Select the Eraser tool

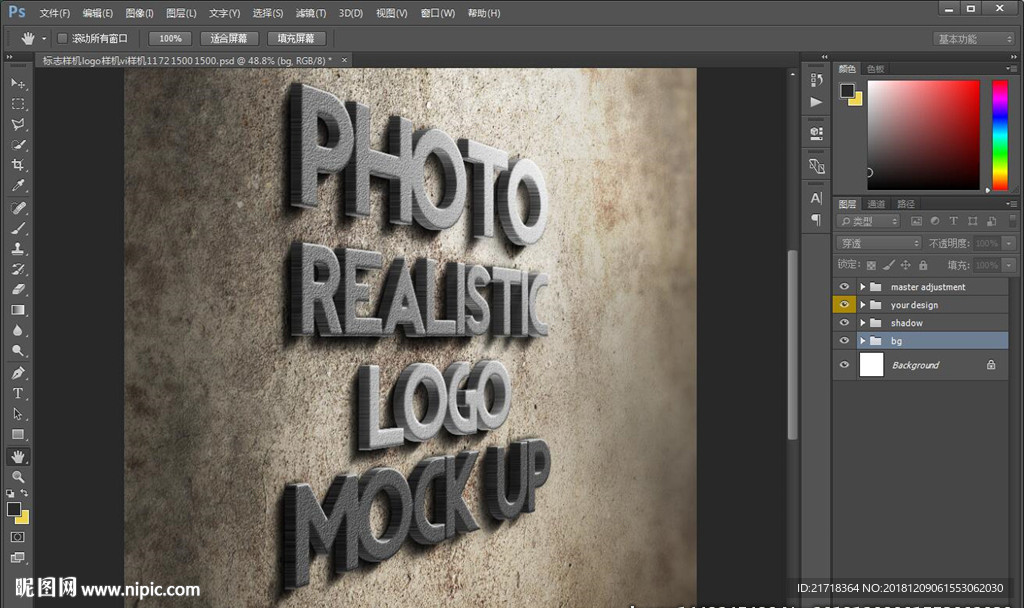[x=18, y=290]
